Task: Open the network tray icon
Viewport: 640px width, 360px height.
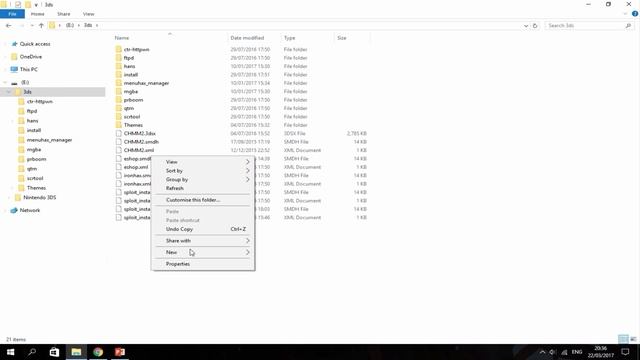Action: [x=564, y=352]
